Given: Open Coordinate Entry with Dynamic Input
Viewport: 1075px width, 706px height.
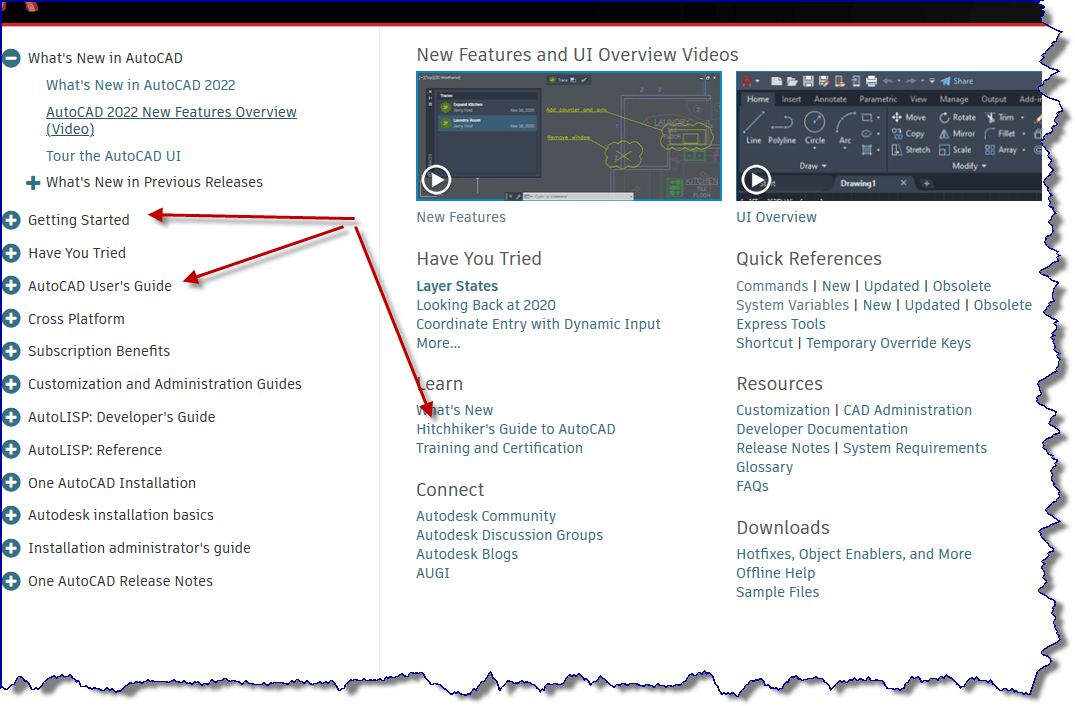Looking at the screenshot, I should click(538, 324).
